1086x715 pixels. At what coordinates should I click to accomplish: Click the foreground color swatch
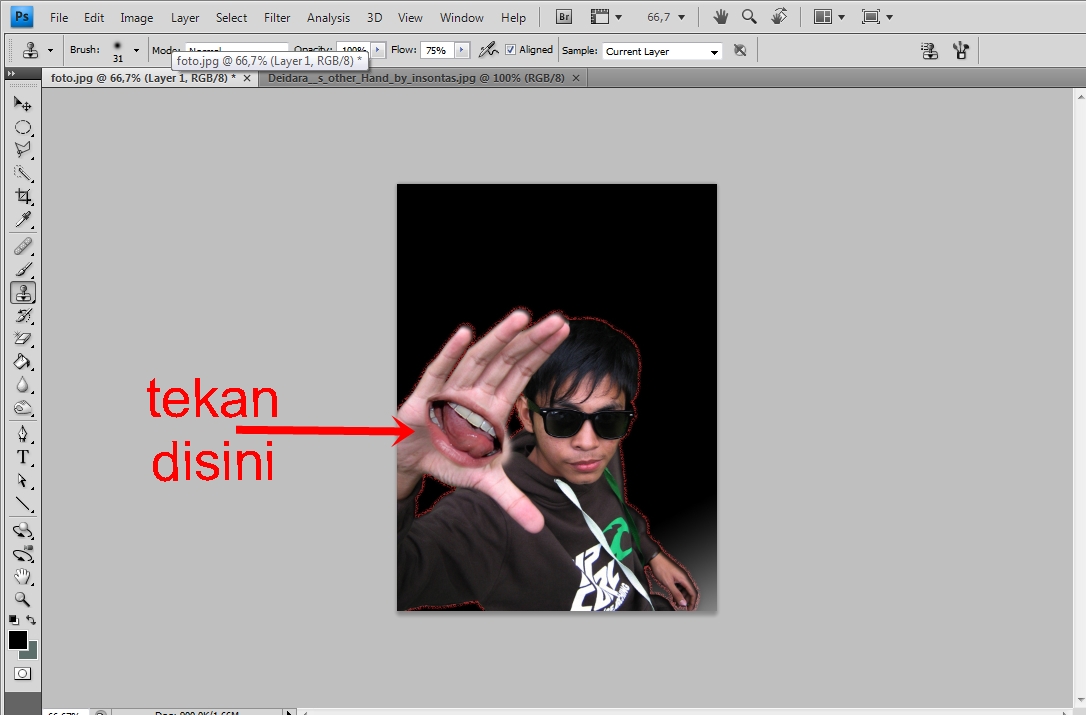point(17,639)
